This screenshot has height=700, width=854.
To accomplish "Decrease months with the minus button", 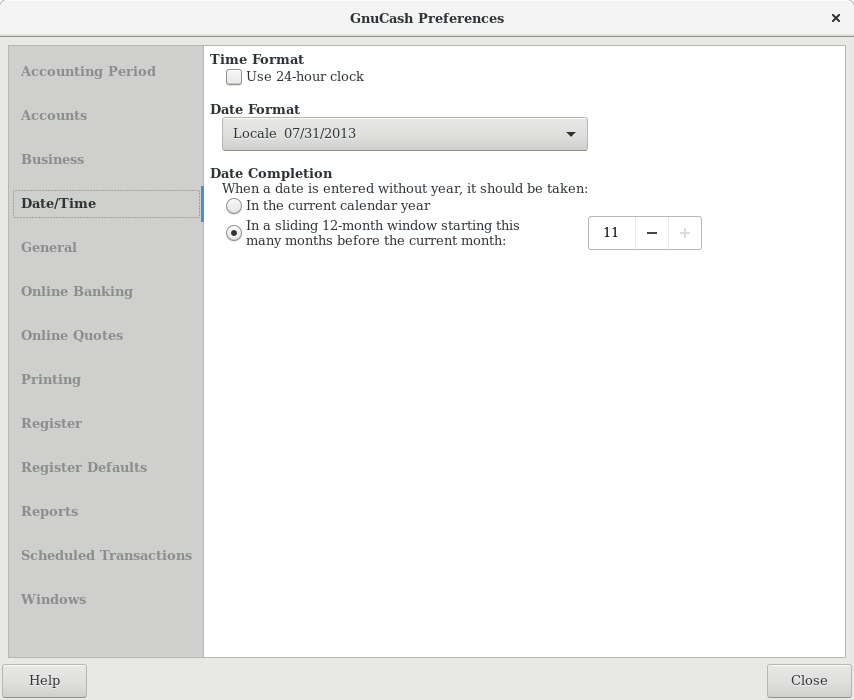I will (x=651, y=233).
